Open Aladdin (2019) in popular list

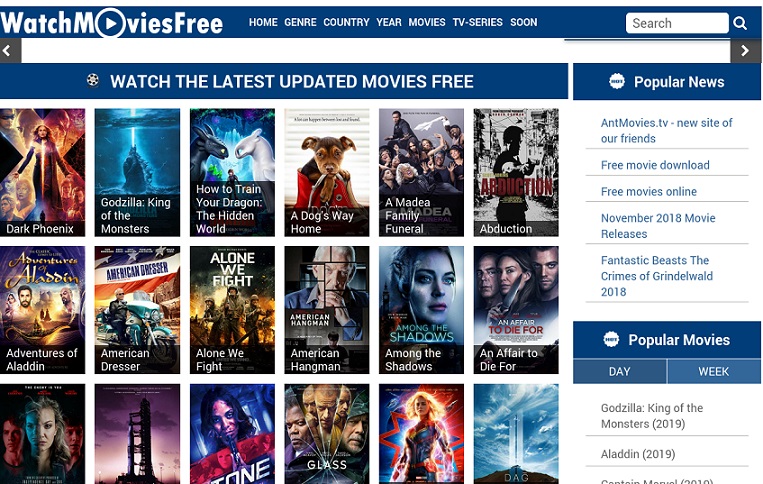[x=638, y=454]
